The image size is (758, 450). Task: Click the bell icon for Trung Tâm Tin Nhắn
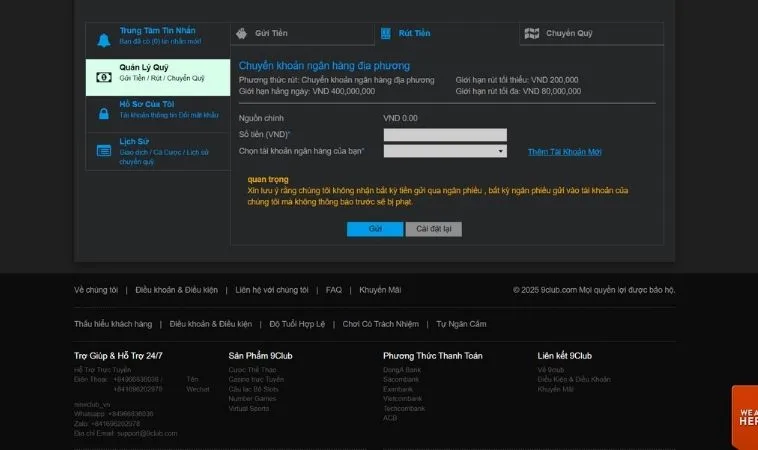click(104, 40)
